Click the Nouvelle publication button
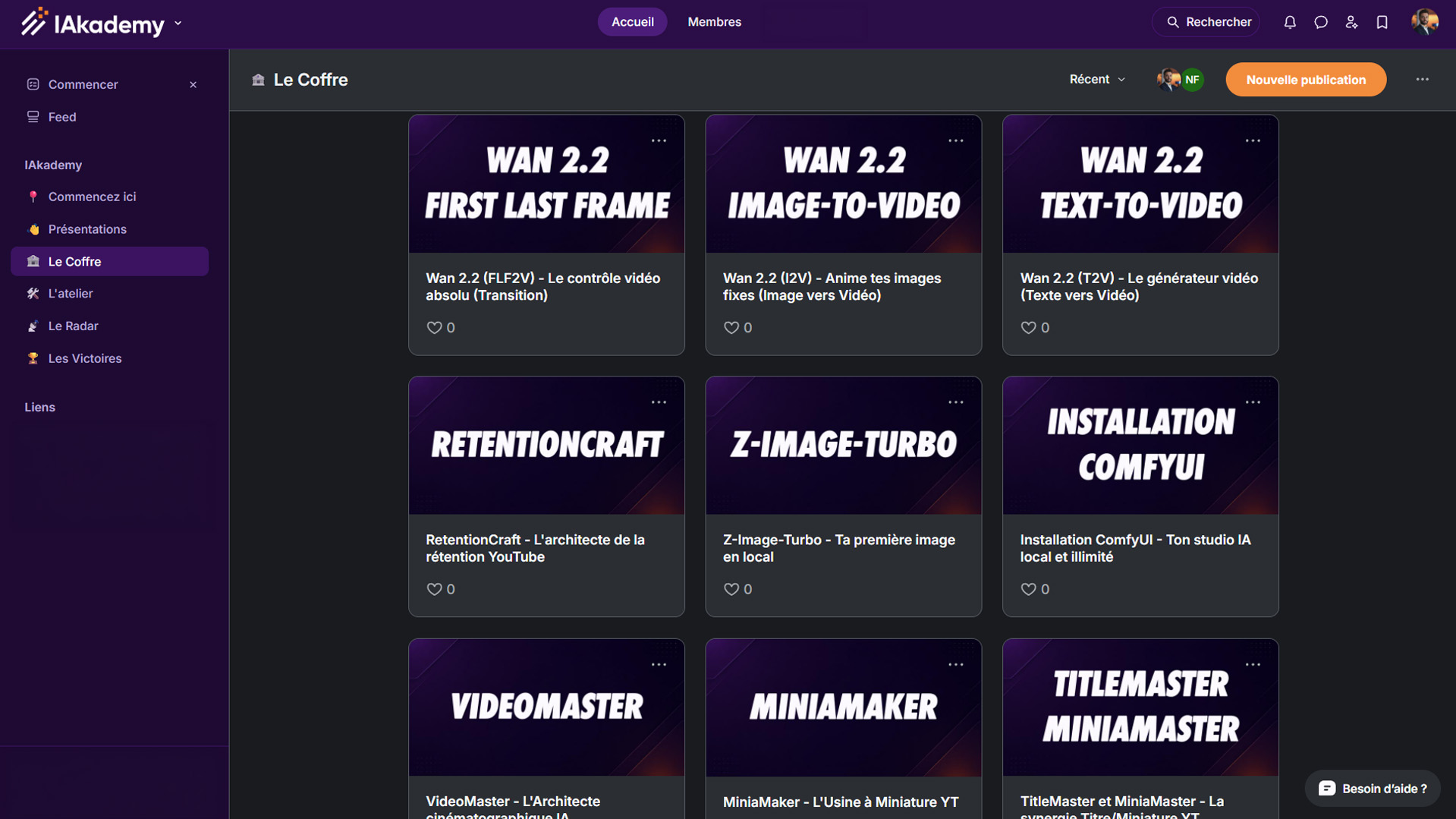The height and width of the screenshot is (819, 1456). [1306, 80]
